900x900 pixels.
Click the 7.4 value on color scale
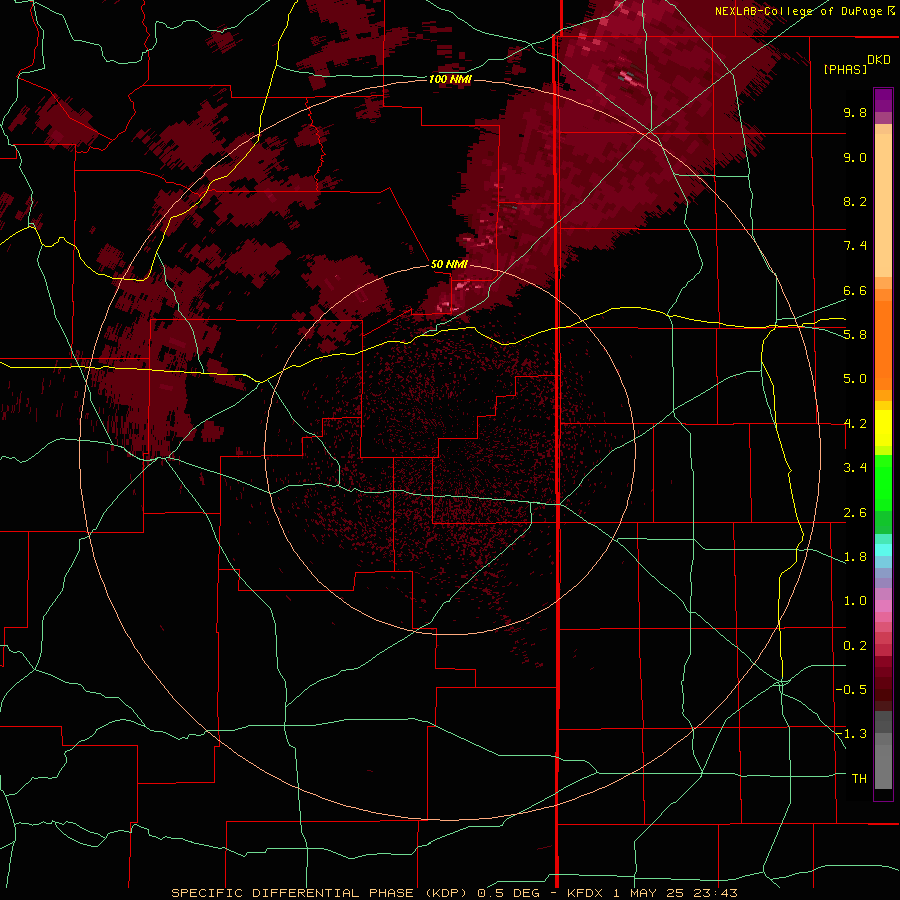855,246
